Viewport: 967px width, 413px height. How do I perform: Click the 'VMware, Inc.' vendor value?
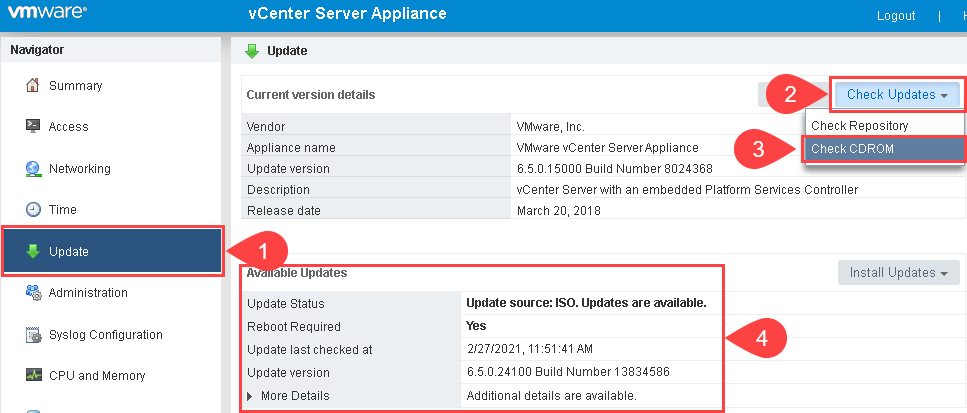click(550, 127)
